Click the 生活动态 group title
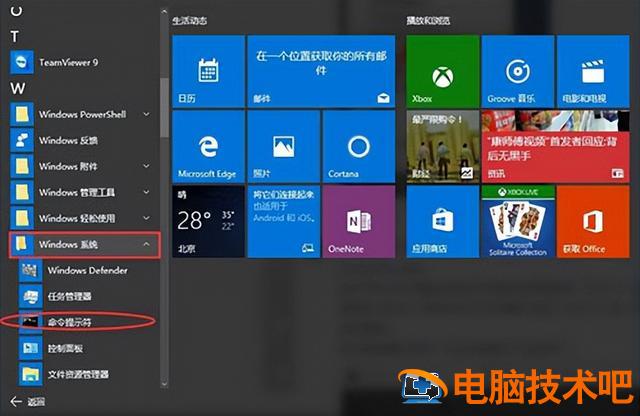Viewport: 640px width, 416px height. pos(189,20)
